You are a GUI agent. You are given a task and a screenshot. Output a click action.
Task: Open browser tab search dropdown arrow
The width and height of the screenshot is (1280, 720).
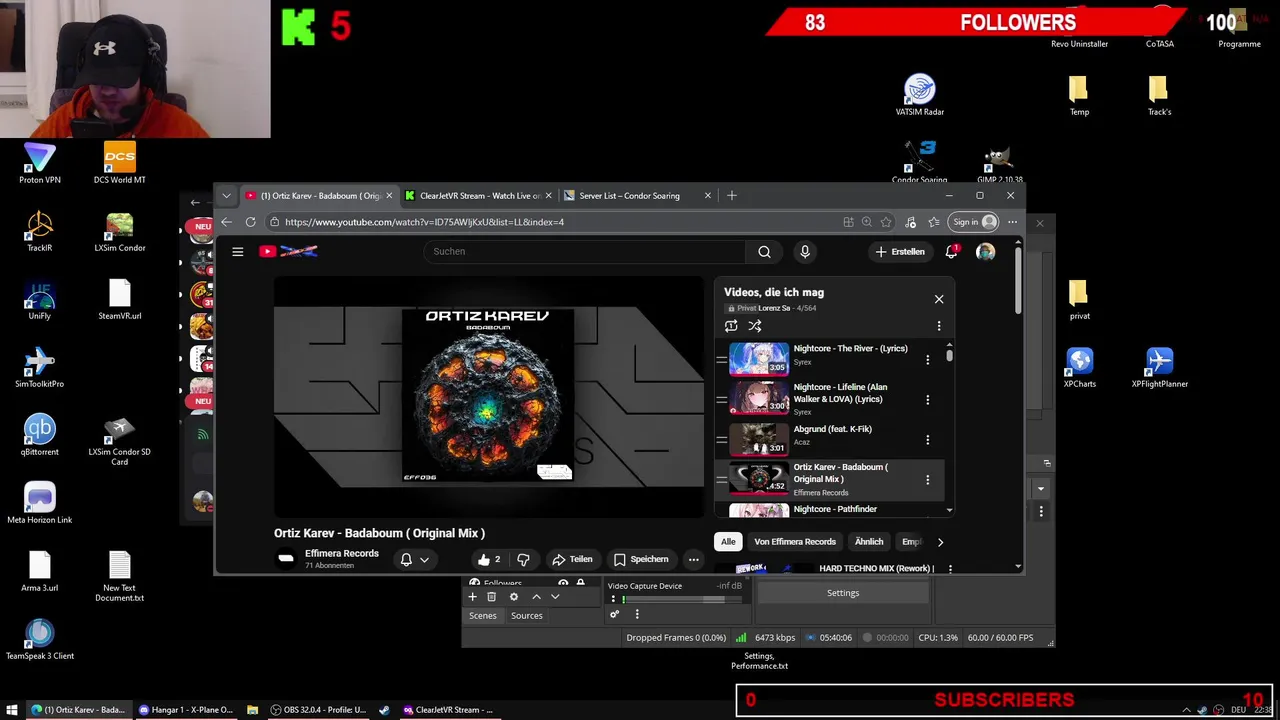[226, 196]
